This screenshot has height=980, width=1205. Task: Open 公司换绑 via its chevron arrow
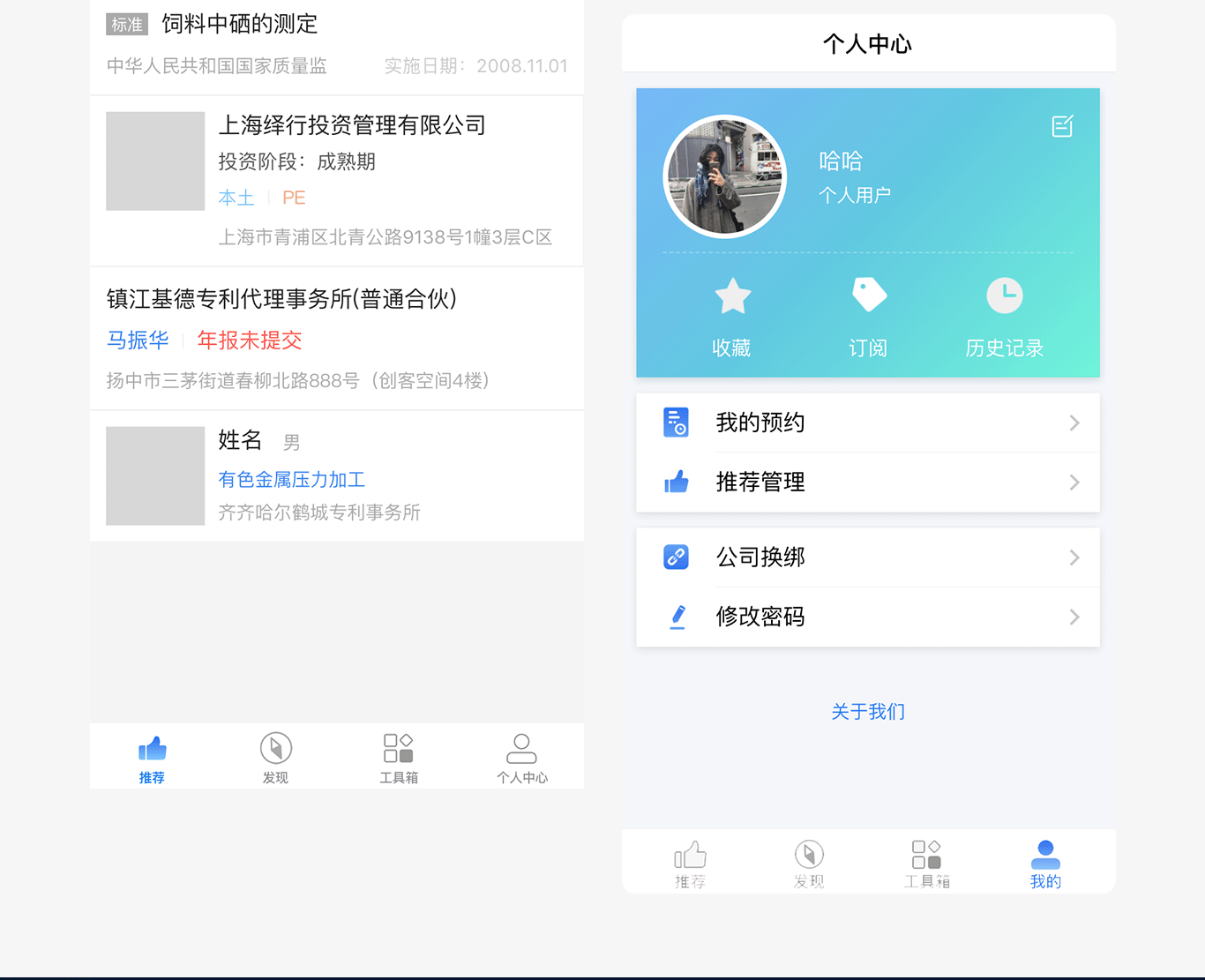coord(1074,557)
